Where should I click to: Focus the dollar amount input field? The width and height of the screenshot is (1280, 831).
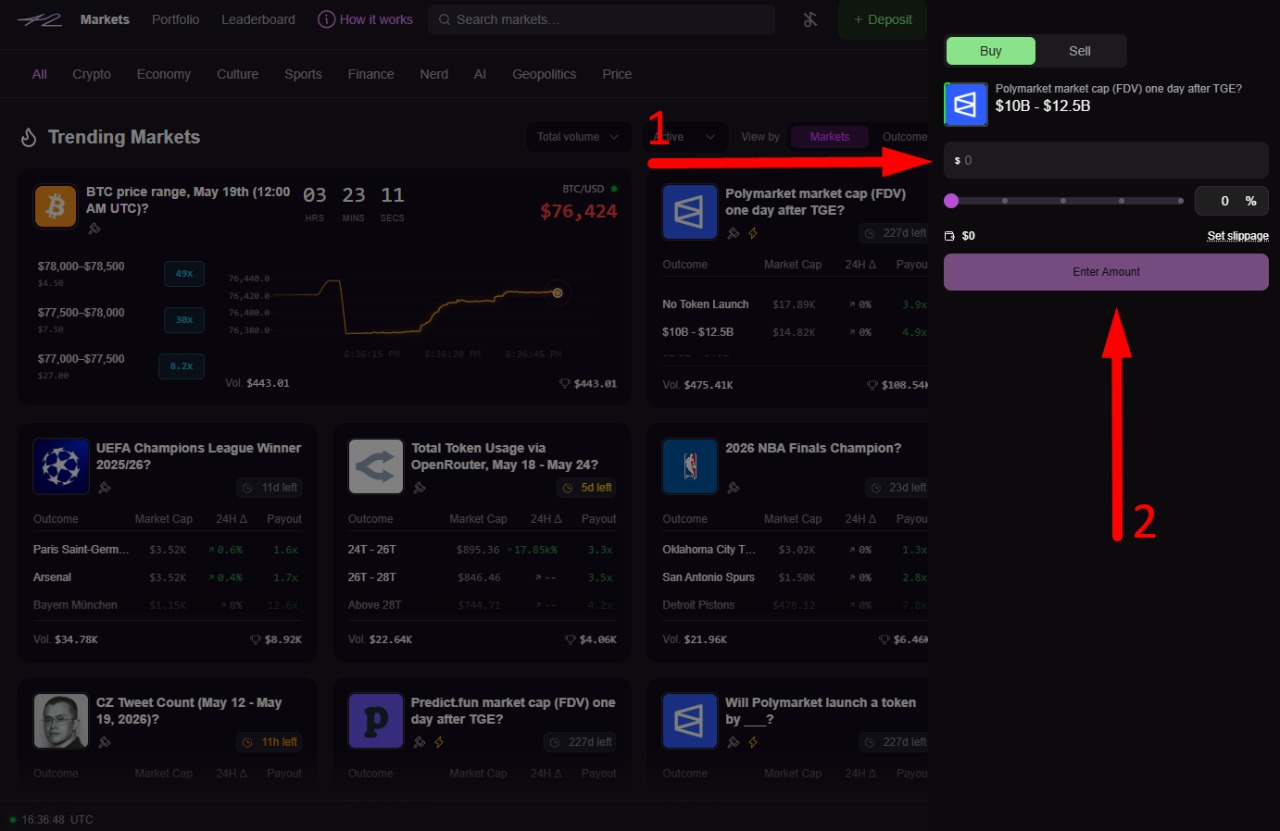(x=1106, y=160)
